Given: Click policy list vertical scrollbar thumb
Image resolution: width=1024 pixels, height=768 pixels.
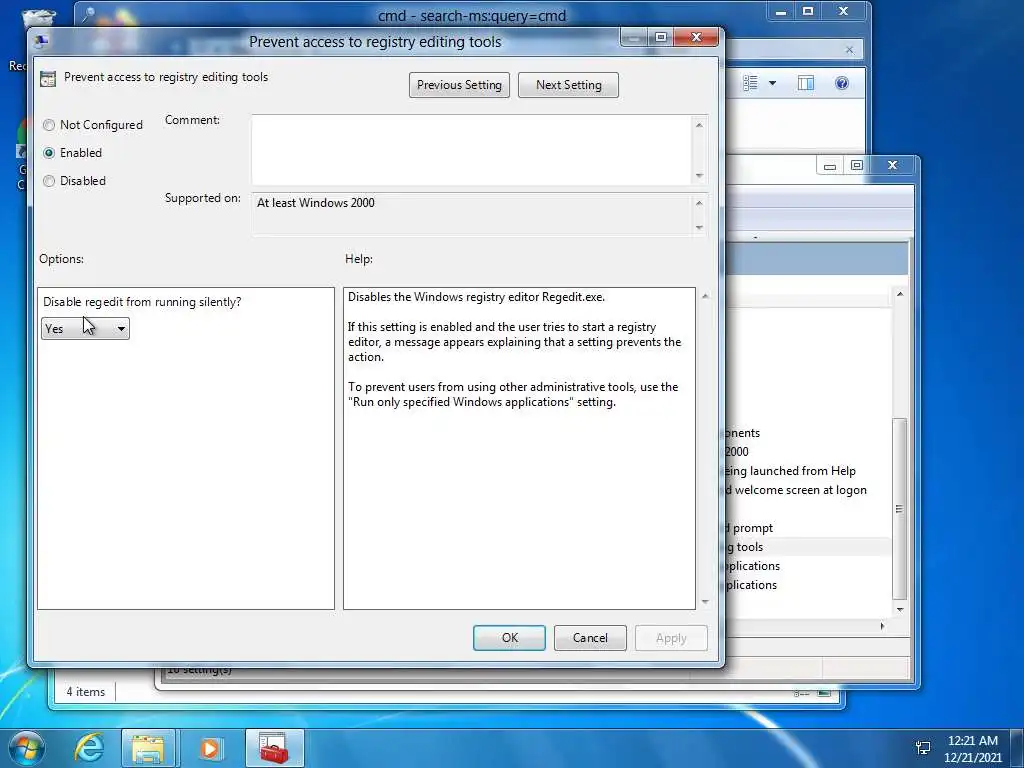Looking at the screenshot, I should pos(900,509).
